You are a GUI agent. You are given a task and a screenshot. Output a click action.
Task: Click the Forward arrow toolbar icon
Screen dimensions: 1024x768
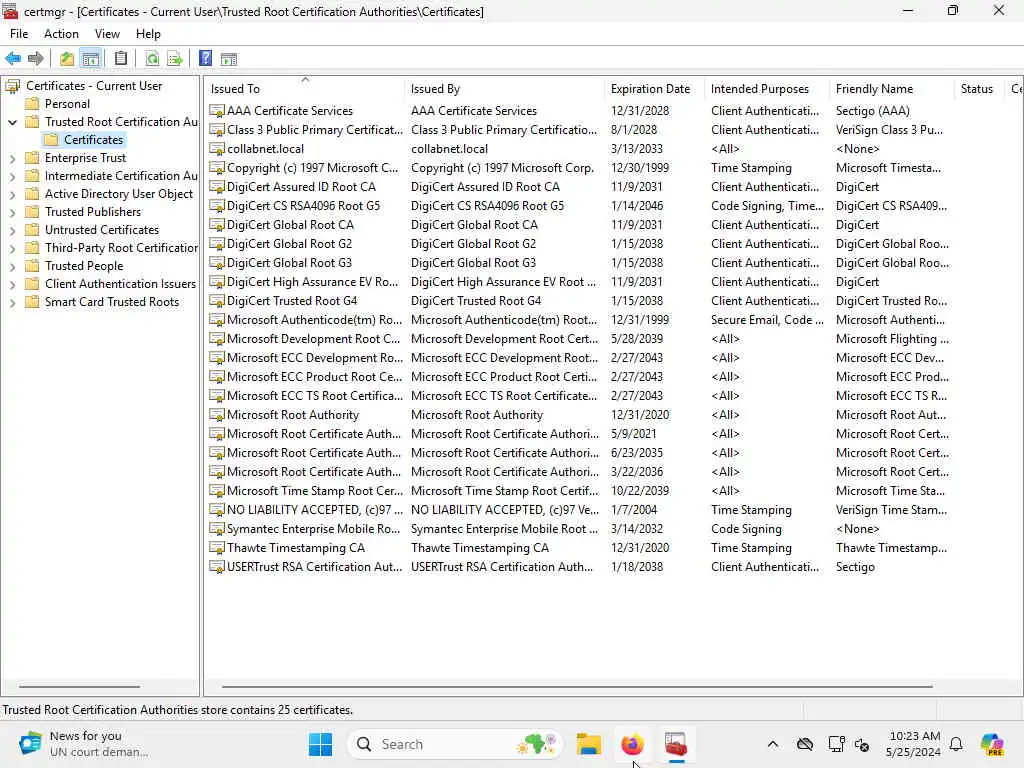pyautogui.click(x=36, y=59)
